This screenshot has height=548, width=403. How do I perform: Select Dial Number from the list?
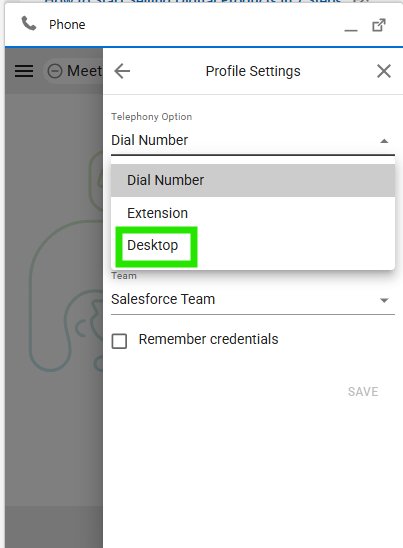[253, 180]
